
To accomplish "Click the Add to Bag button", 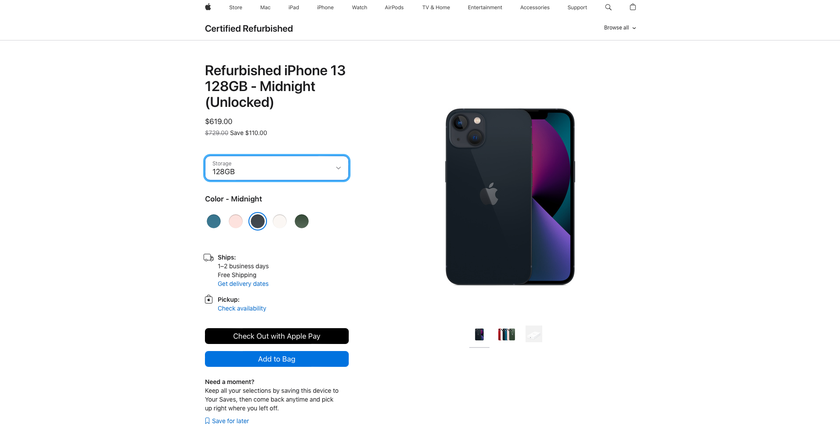I will tap(277, 359).
